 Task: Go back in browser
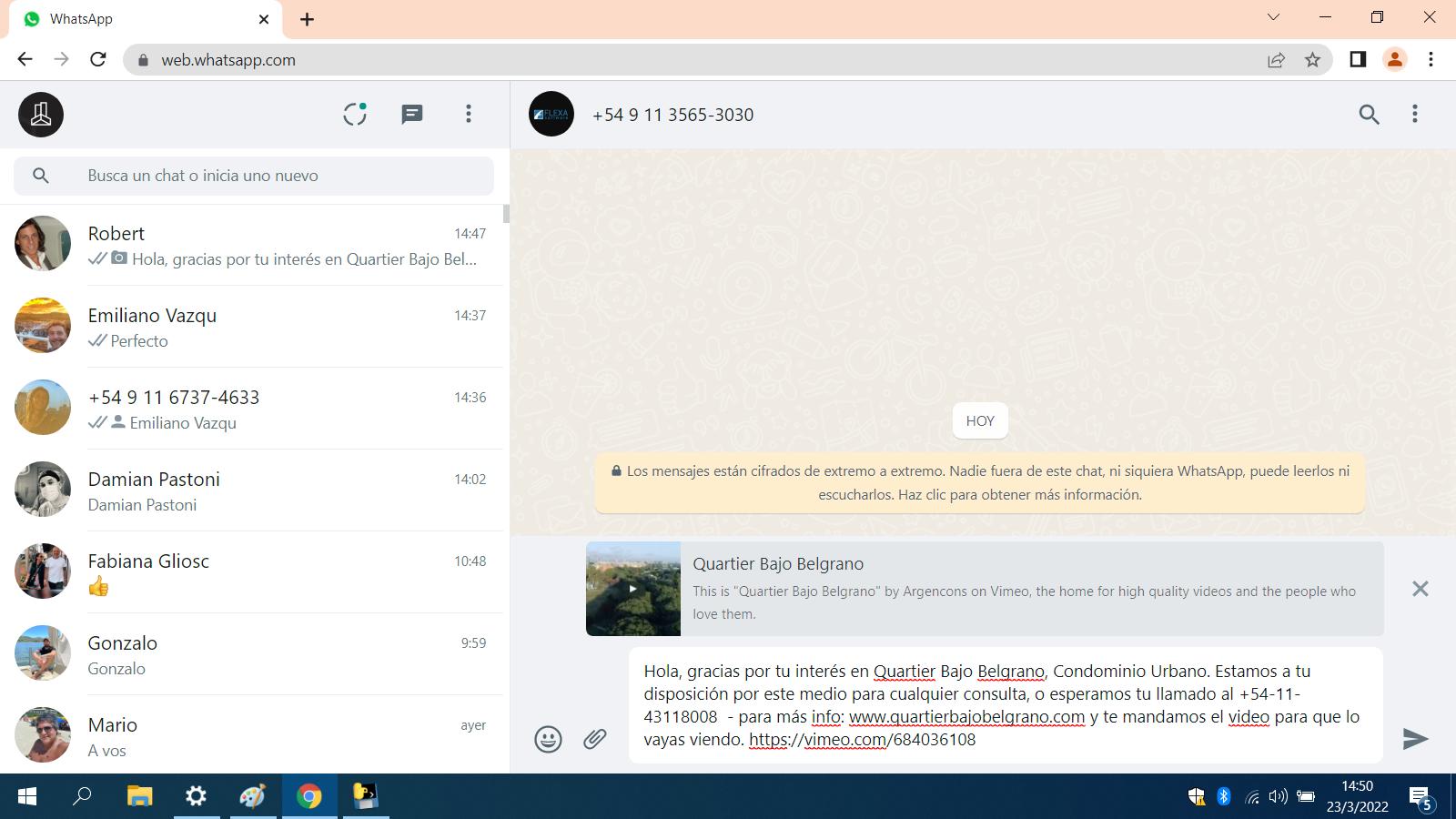[25, 59]
